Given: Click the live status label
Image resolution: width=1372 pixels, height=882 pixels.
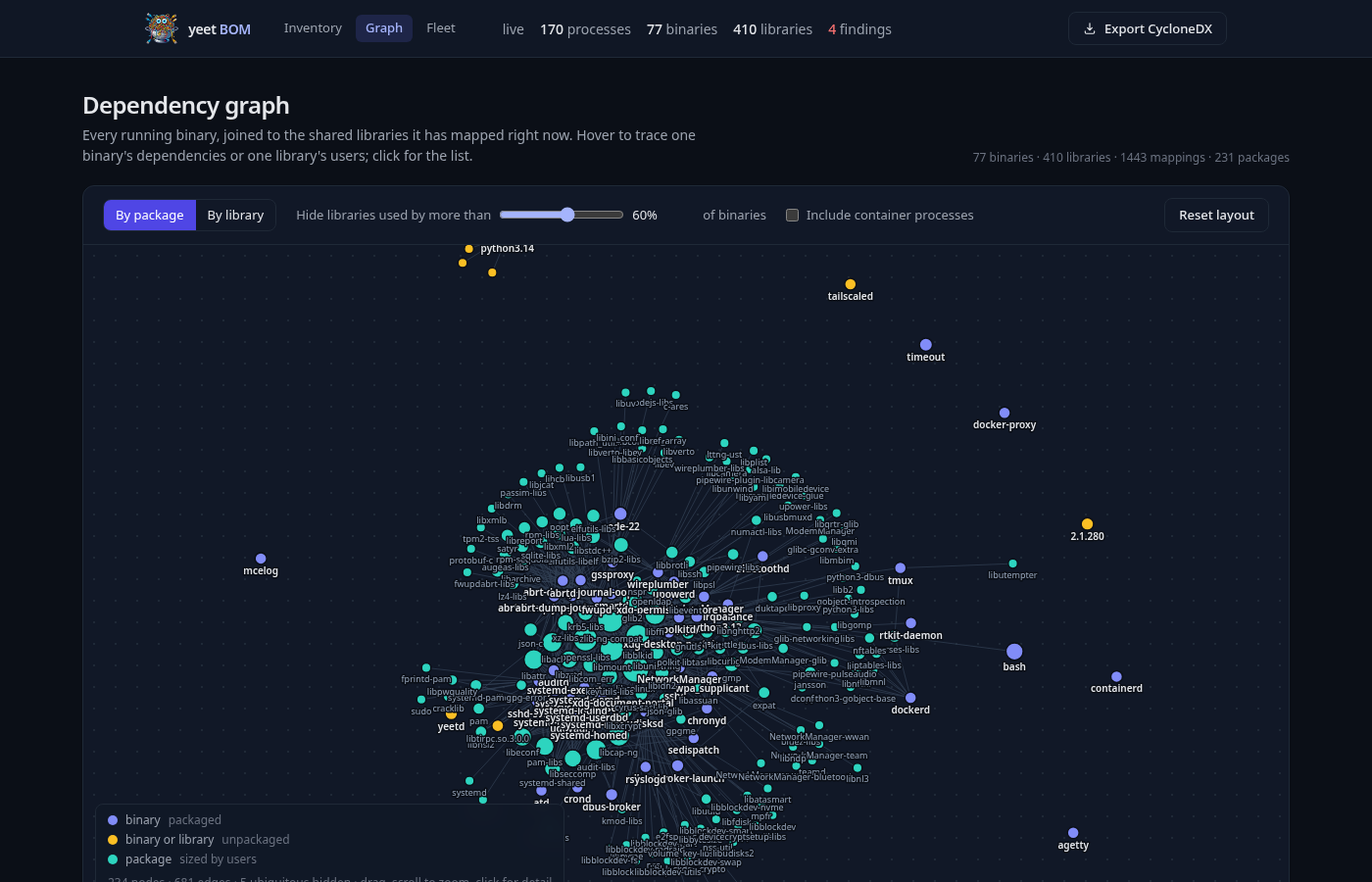Looking at the screenshot, I should coord(514,29).
